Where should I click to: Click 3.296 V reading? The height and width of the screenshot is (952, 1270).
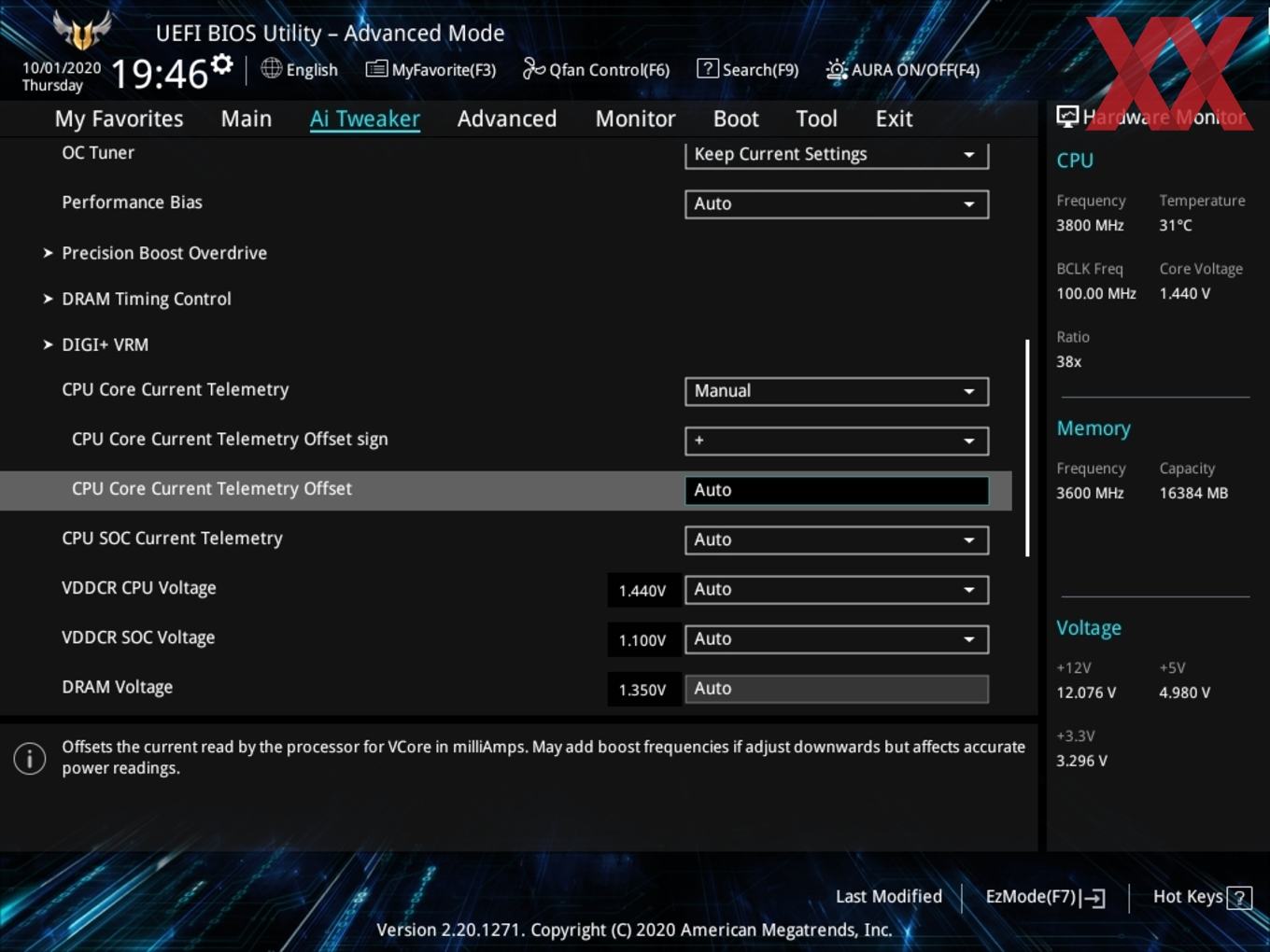coord(1082,761)
